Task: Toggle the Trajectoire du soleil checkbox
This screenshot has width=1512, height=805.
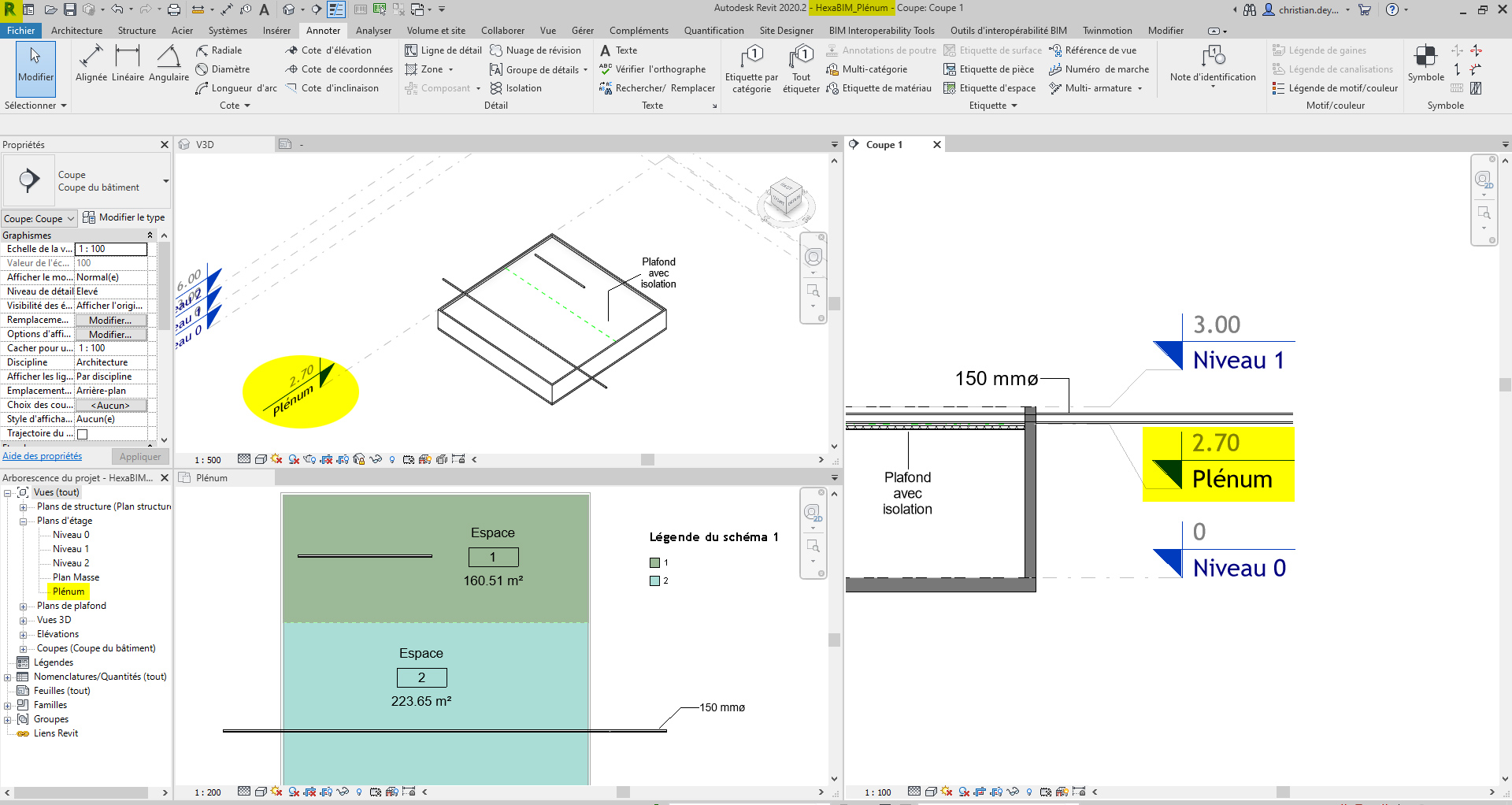Action: click(83, 434)
